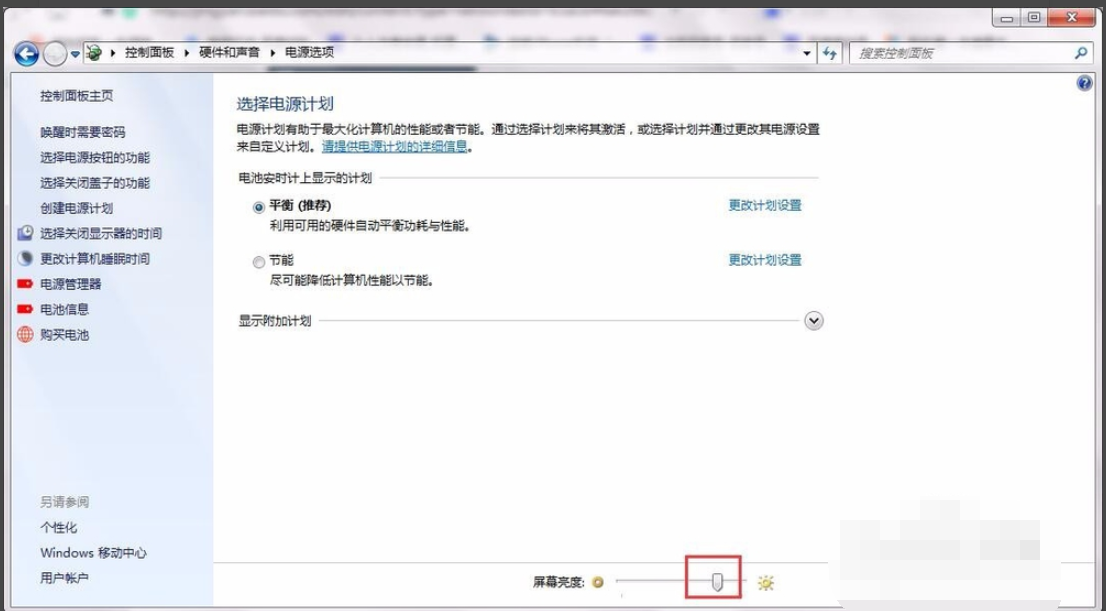Image resolution: width=1106 pixels, height=611 pixels.
Task: Open 个性化 link under 另请参阅
Action: (x=59, y=528)
